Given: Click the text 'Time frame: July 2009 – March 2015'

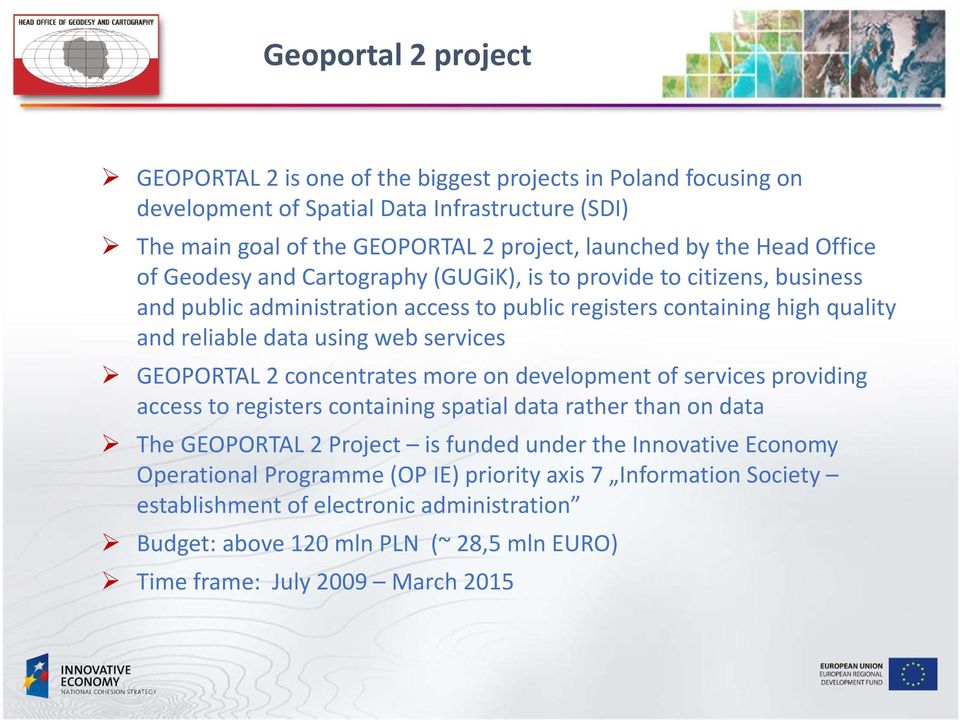Looking at the screenshot, I should point(325,582).
